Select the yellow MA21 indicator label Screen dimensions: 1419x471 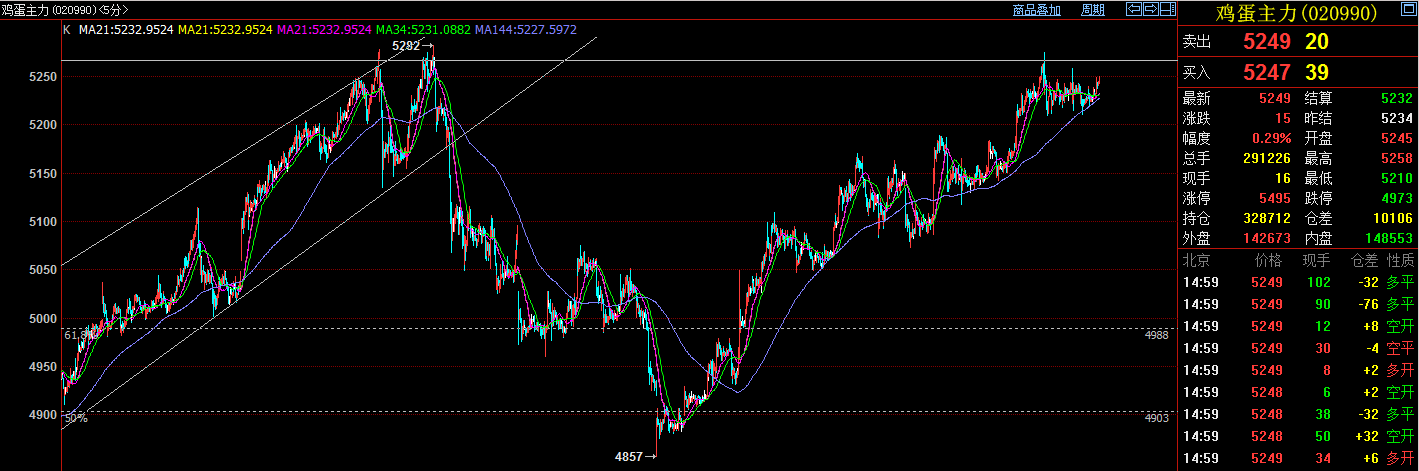tap(225, 30)
